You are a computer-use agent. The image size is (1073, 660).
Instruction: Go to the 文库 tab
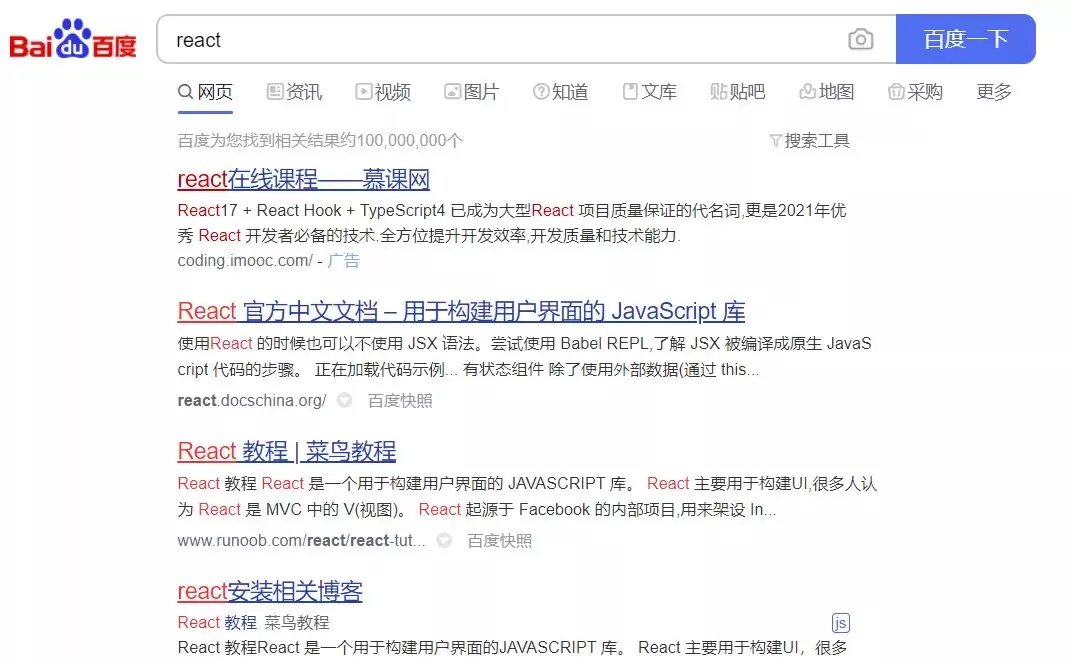point(649,92)
